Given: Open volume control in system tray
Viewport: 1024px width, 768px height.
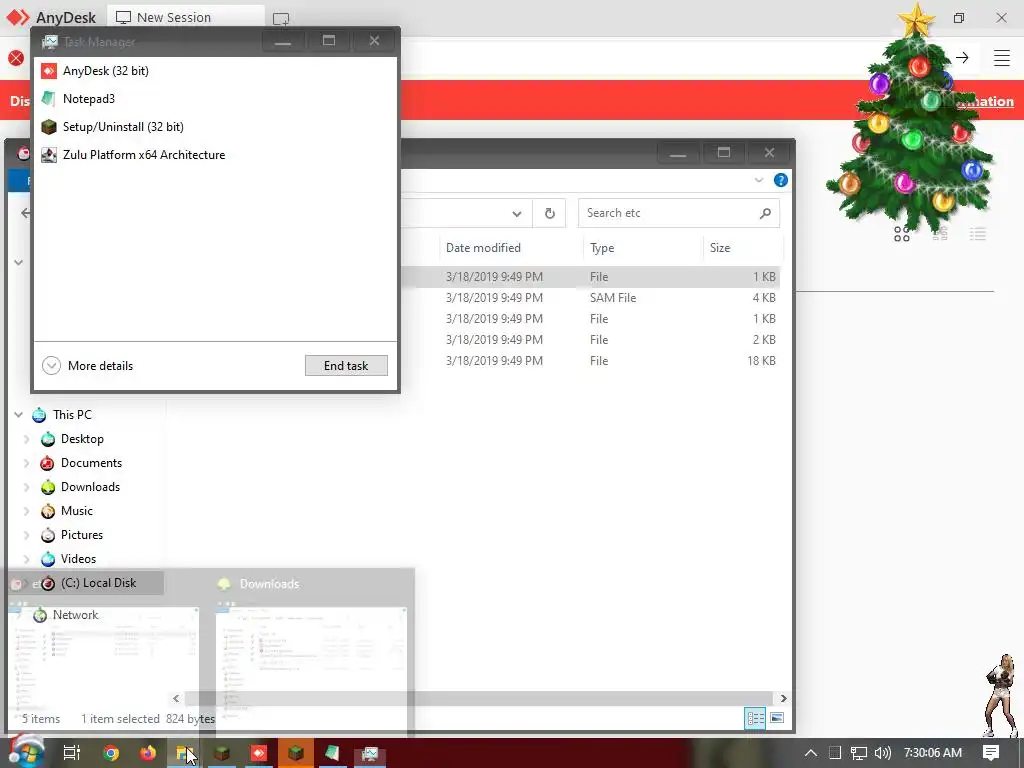Looking at the screenshot, I should coord(882,753).
